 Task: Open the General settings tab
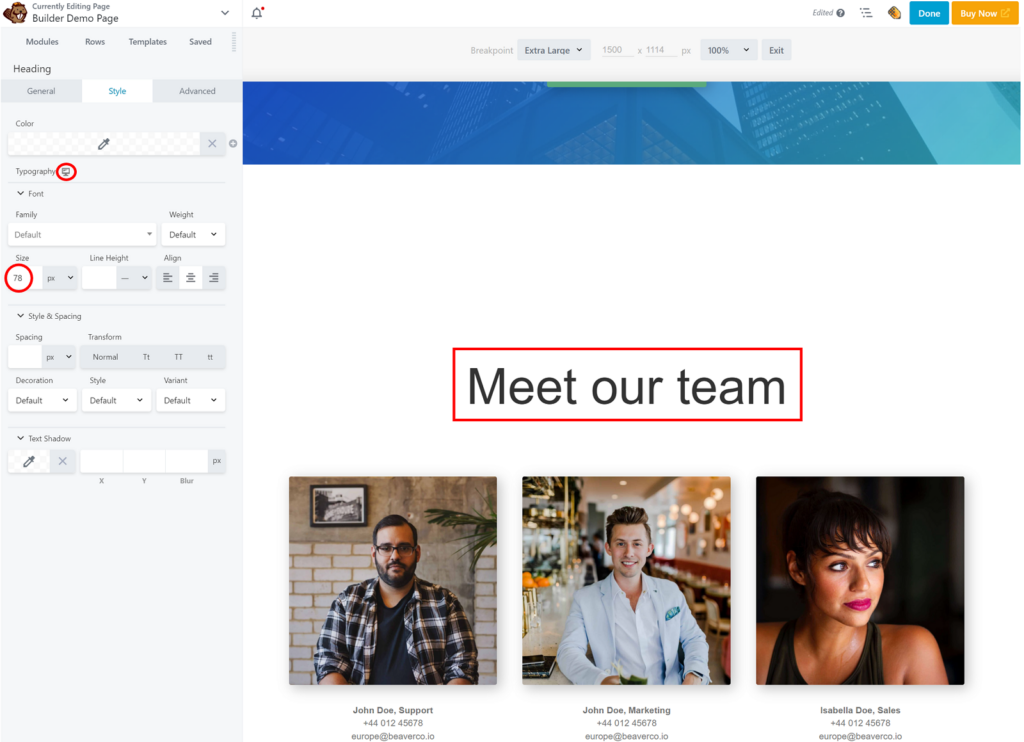[41, 91]
